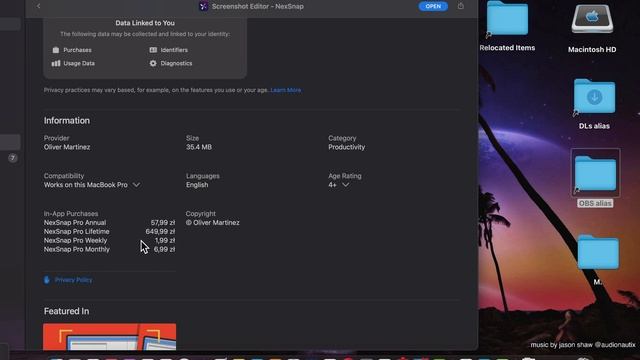Viewport: 640px width, 360px height.
Task: Click the Diagnostics label
Action: click(176, 63)
